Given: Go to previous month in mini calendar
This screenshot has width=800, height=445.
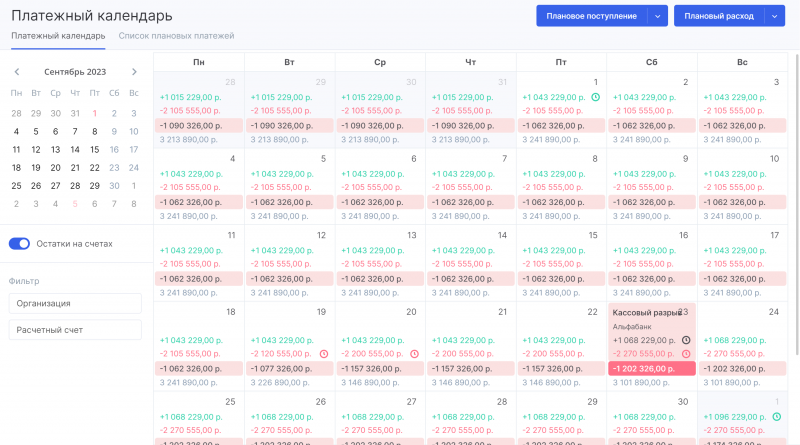Looking at the screenshot, I should click(16, 72).
